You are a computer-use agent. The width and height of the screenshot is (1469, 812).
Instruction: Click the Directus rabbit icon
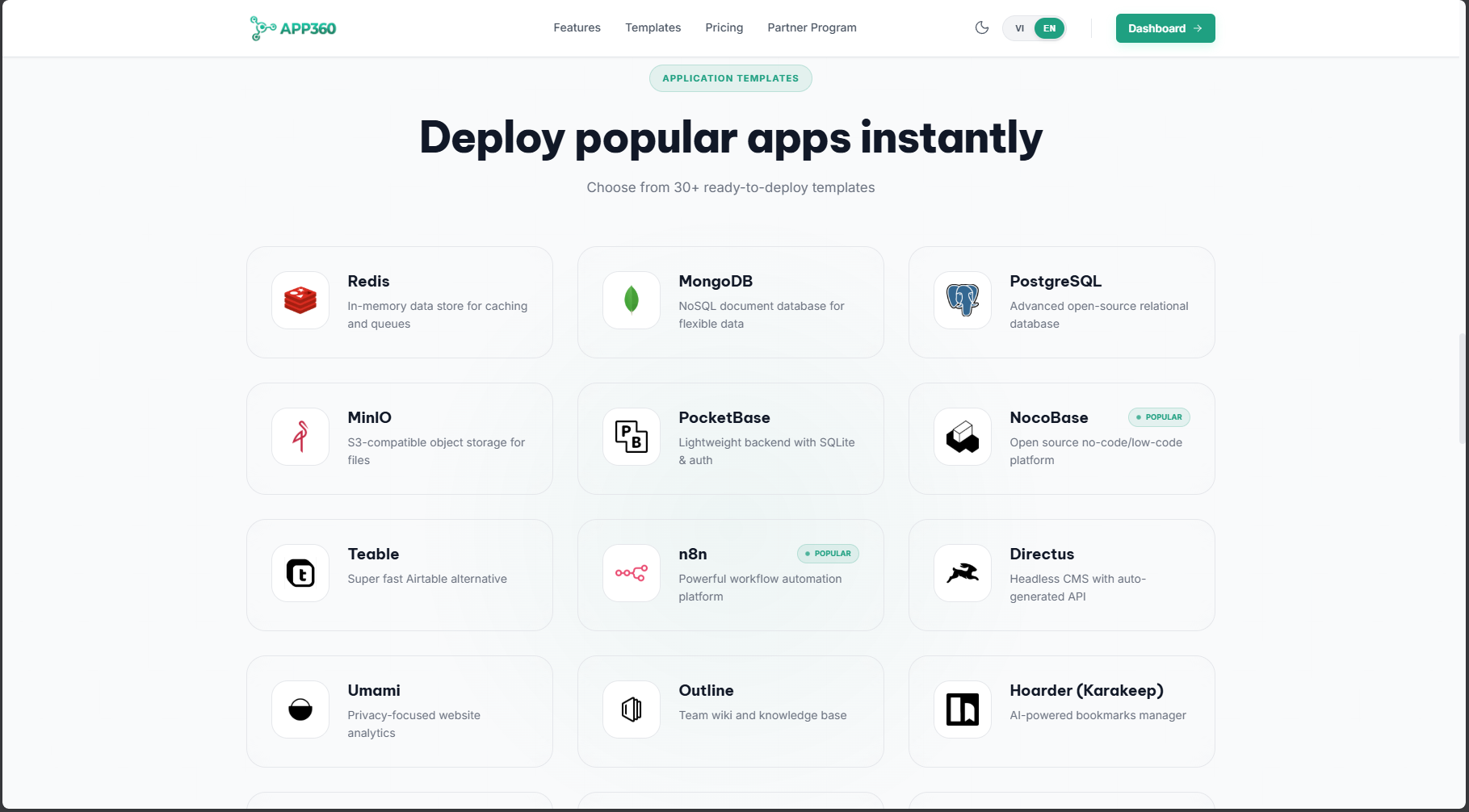pyautogui.click(x=963, y=573)
